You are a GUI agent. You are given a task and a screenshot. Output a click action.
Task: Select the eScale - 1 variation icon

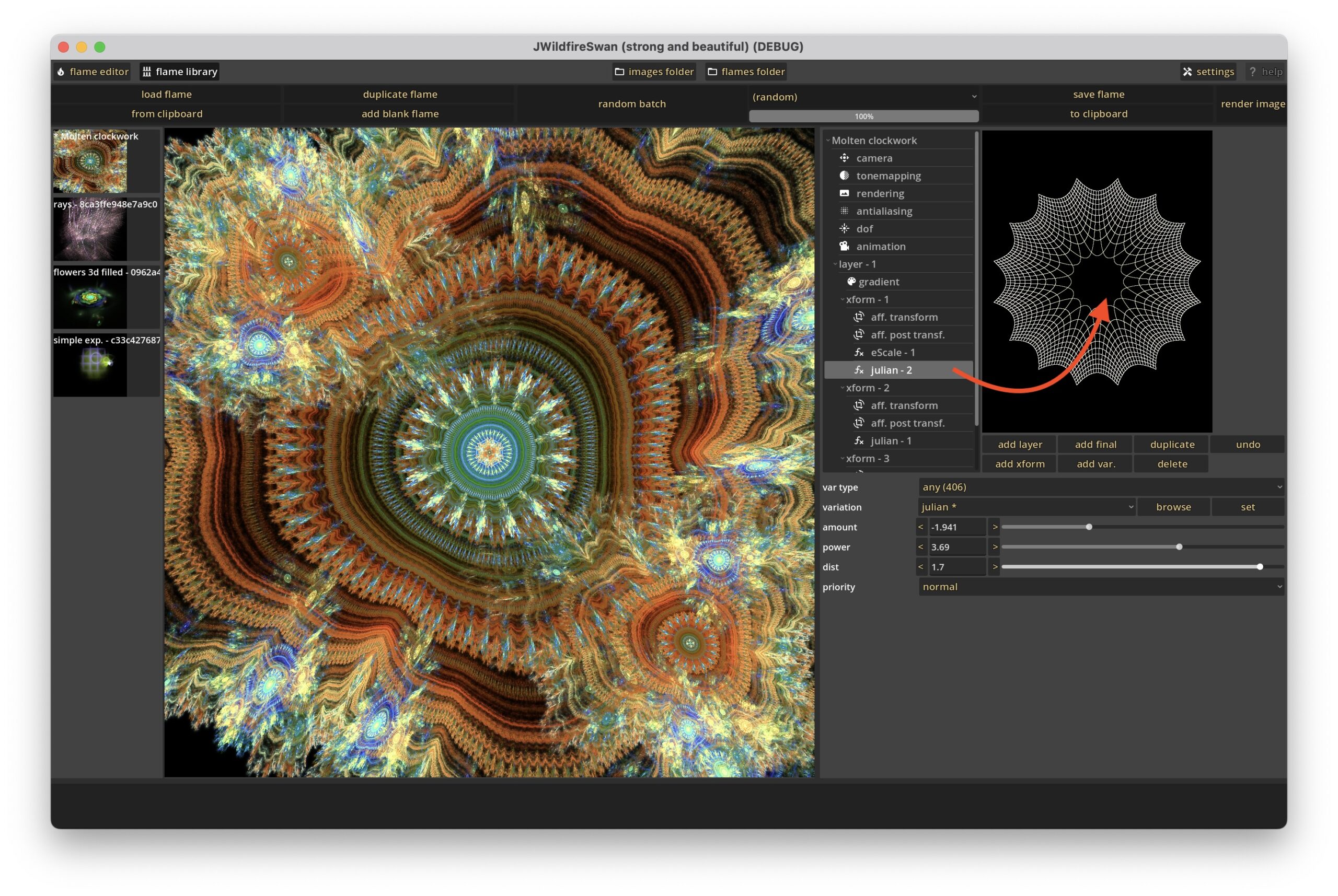[859, 353]
